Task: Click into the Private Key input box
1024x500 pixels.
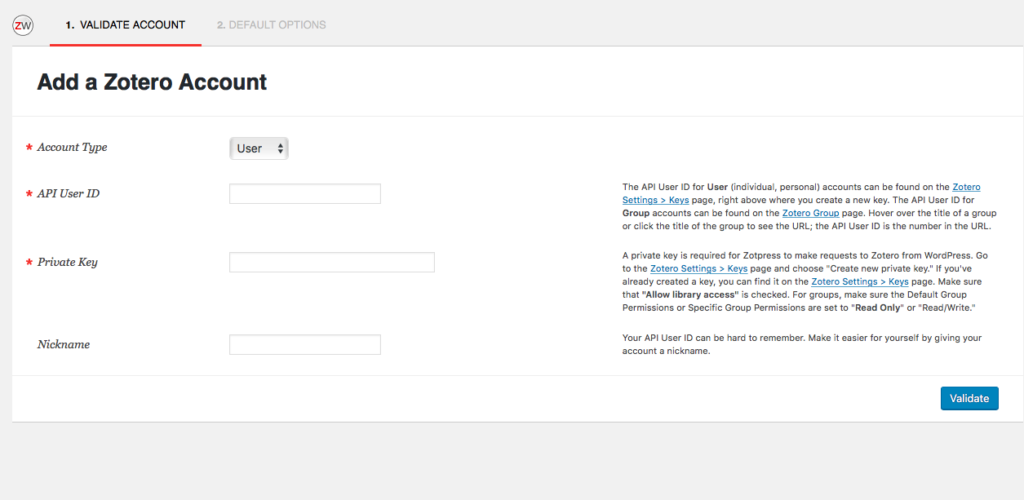Action: (x=332, y=262)
